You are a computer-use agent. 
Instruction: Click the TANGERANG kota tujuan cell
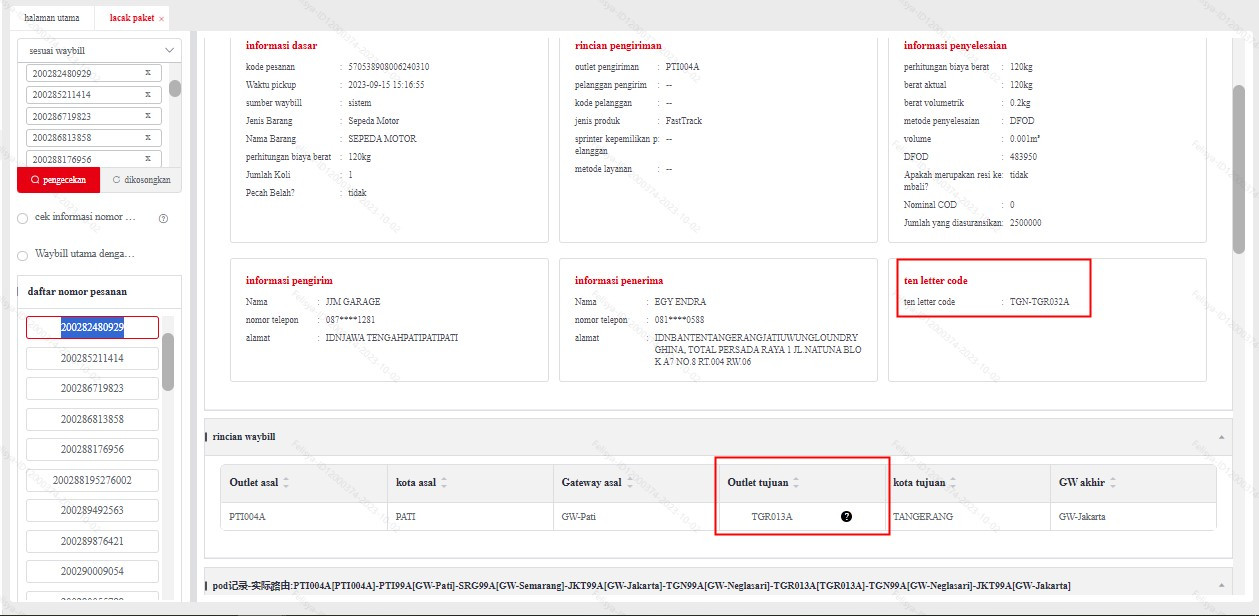click(923, 517)
